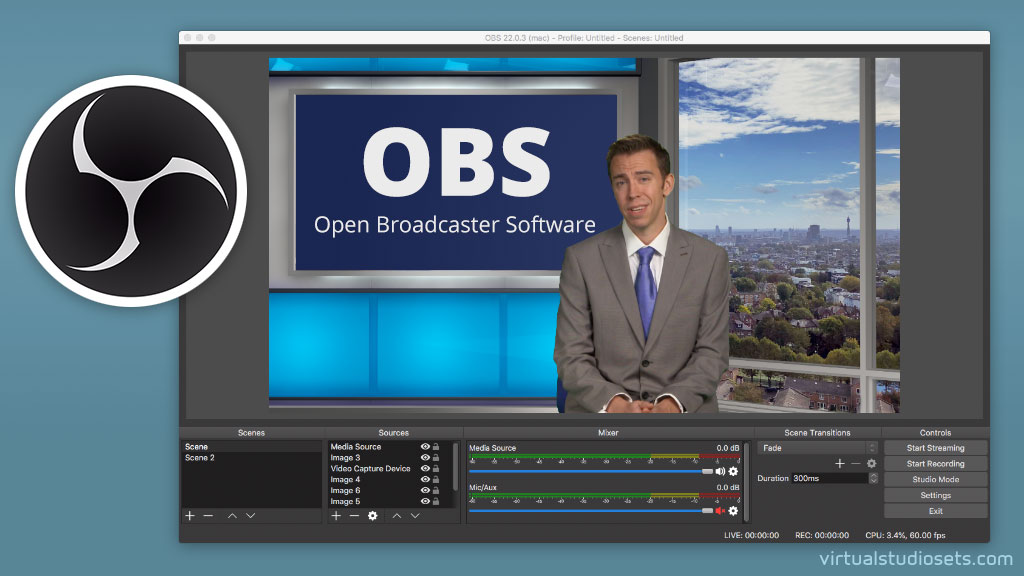Lock the Image 4 source
Viewport: 1024px width, 576px height.
tap(436, 479)
